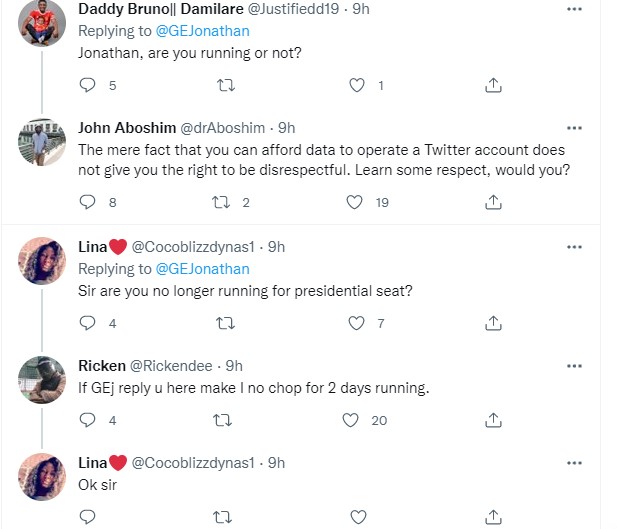Reply to Daddy Bruno's tweet

coord(88,86)
